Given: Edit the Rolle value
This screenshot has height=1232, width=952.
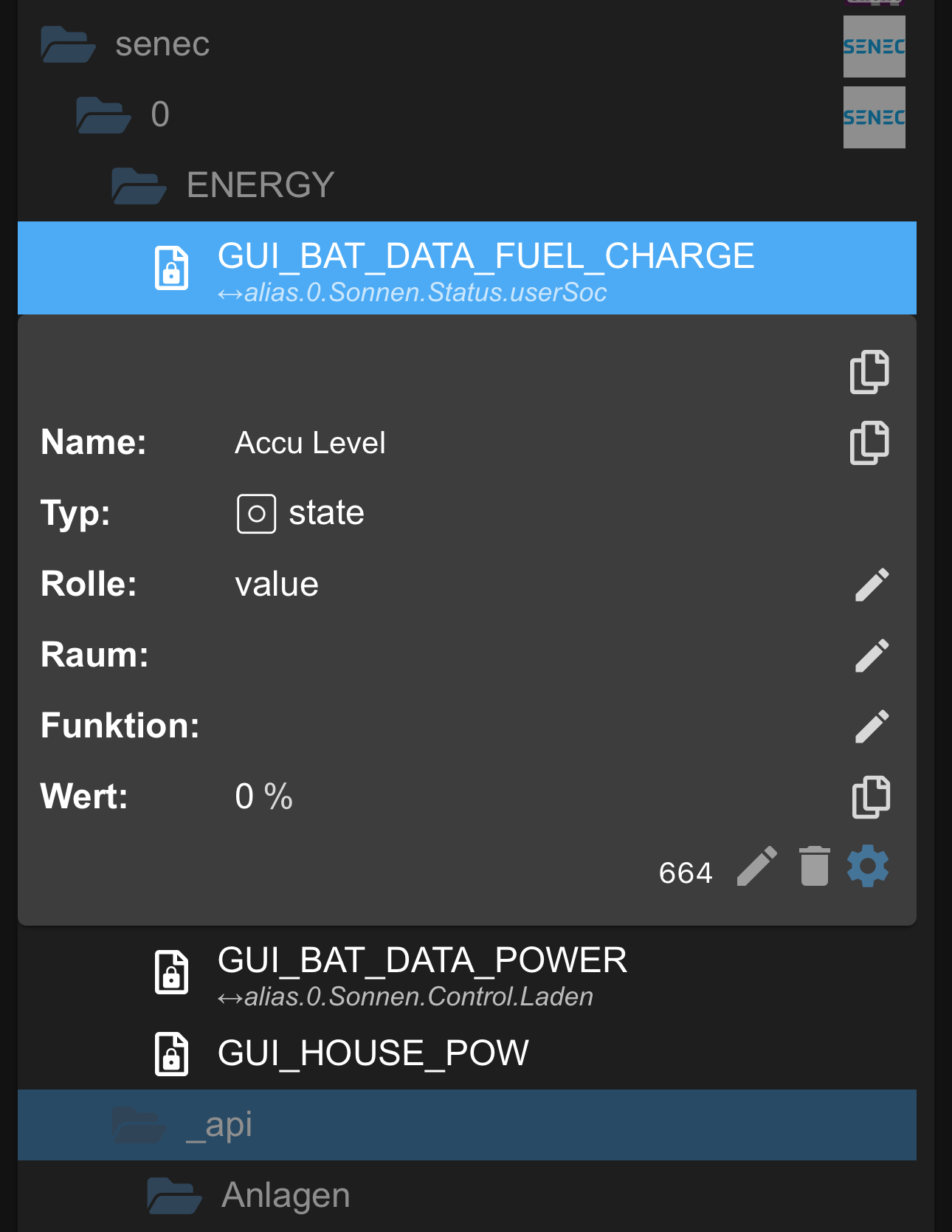Looking at the screenshot, I should pyautogui.click(x=872, y=585).
